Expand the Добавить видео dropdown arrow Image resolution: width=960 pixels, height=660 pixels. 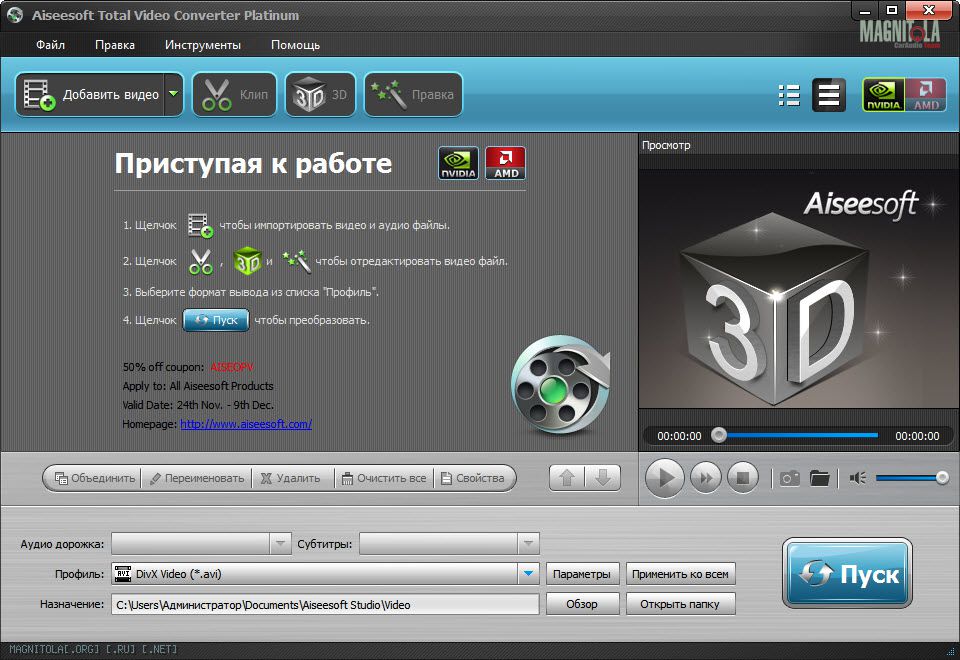tap(174, 95)
